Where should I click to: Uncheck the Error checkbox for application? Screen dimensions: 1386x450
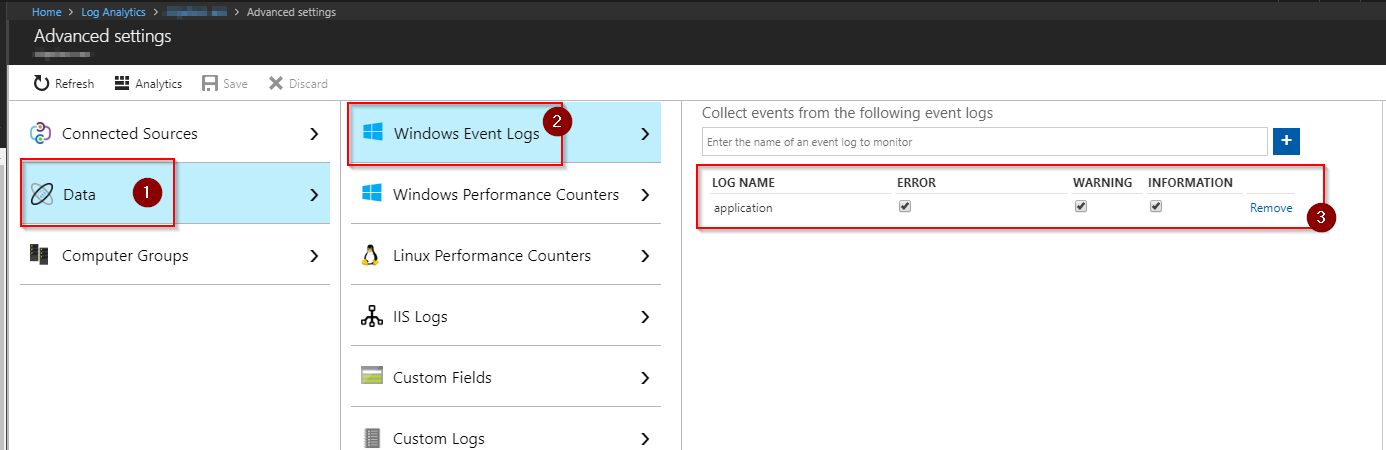click(905, 207)
